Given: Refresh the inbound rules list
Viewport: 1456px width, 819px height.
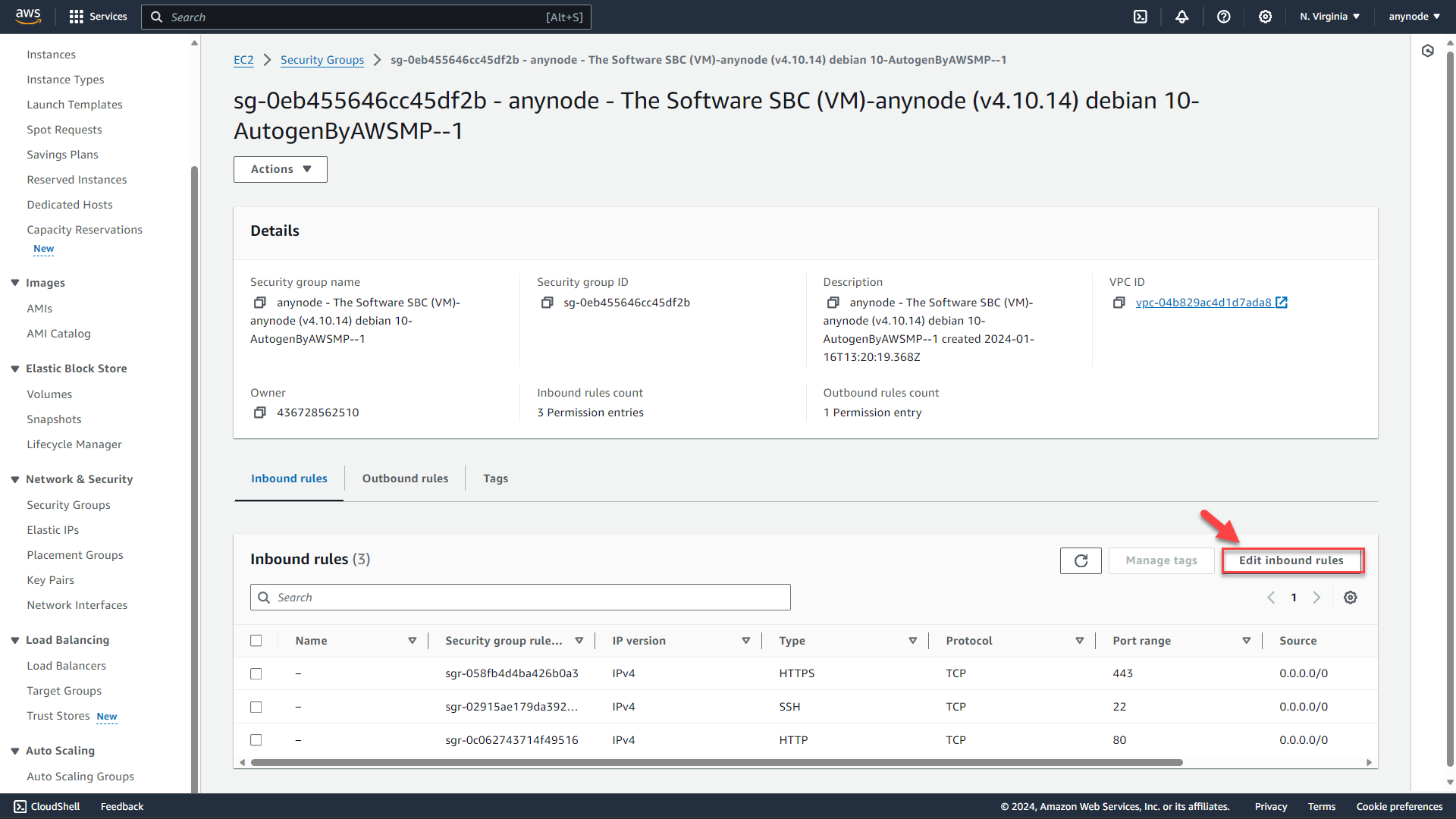Looking at the screenshot, I should 1080,560.
